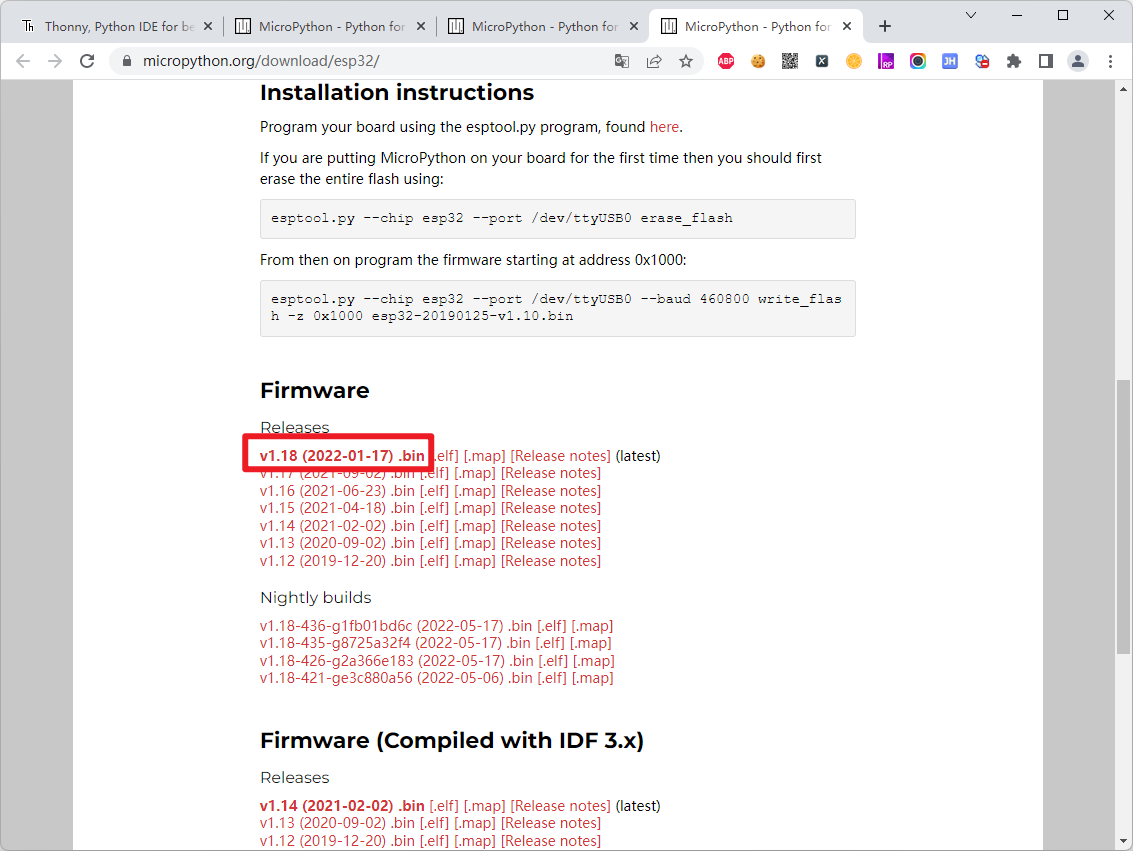1133x851 pixels.
Task: Download v1.14 (2021-02-02) .bin under Firmware
Action: 337,526
